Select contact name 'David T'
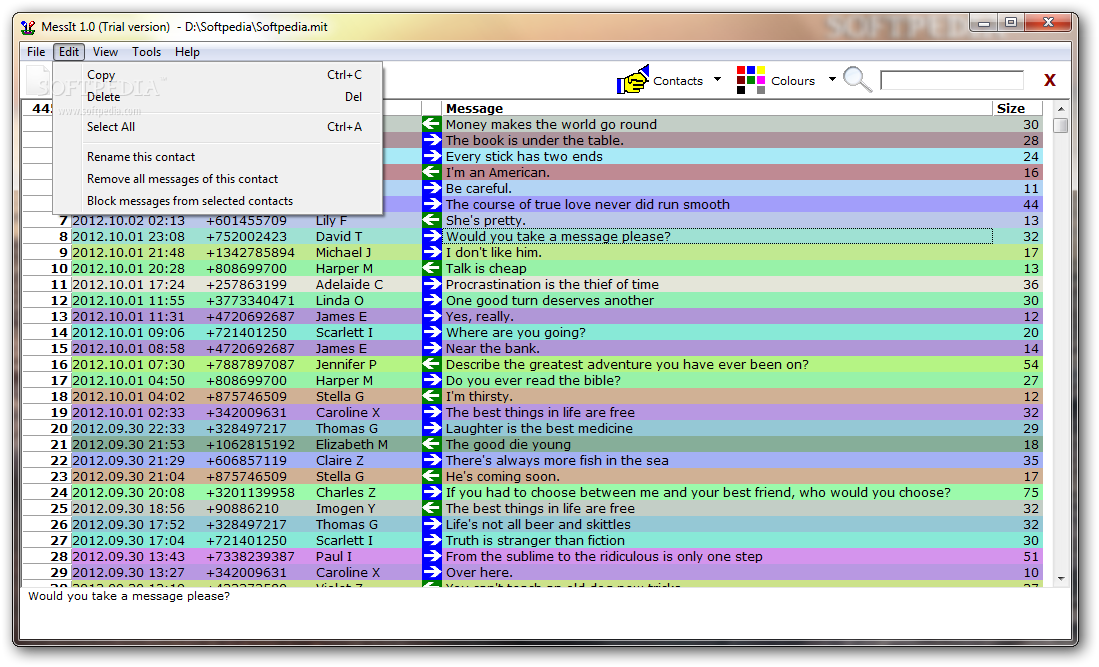This screenshot has height=667, width=1099. pyautogui.click(x=339, y=236)
